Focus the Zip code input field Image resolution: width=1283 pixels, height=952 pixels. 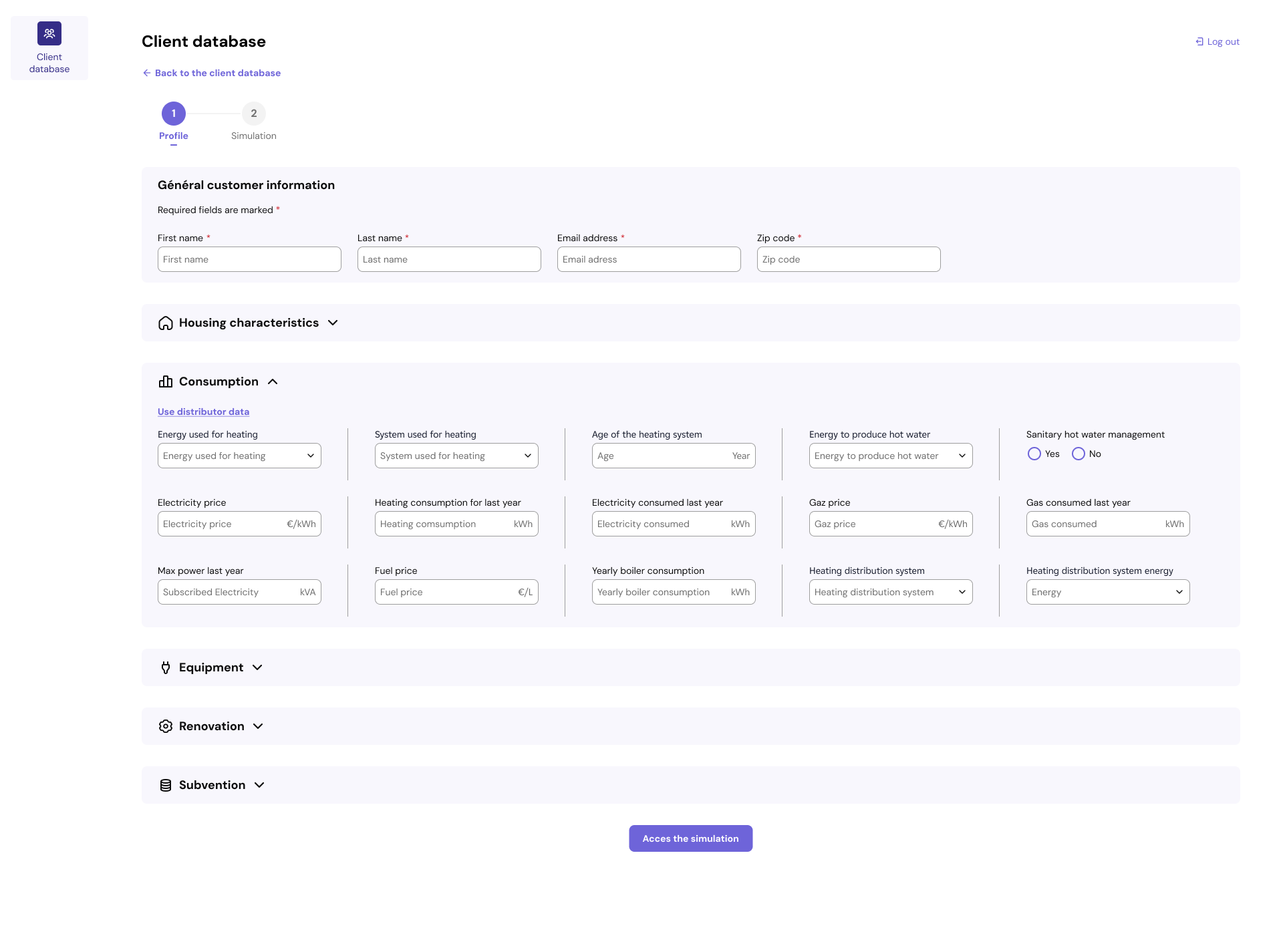[849, 259]
